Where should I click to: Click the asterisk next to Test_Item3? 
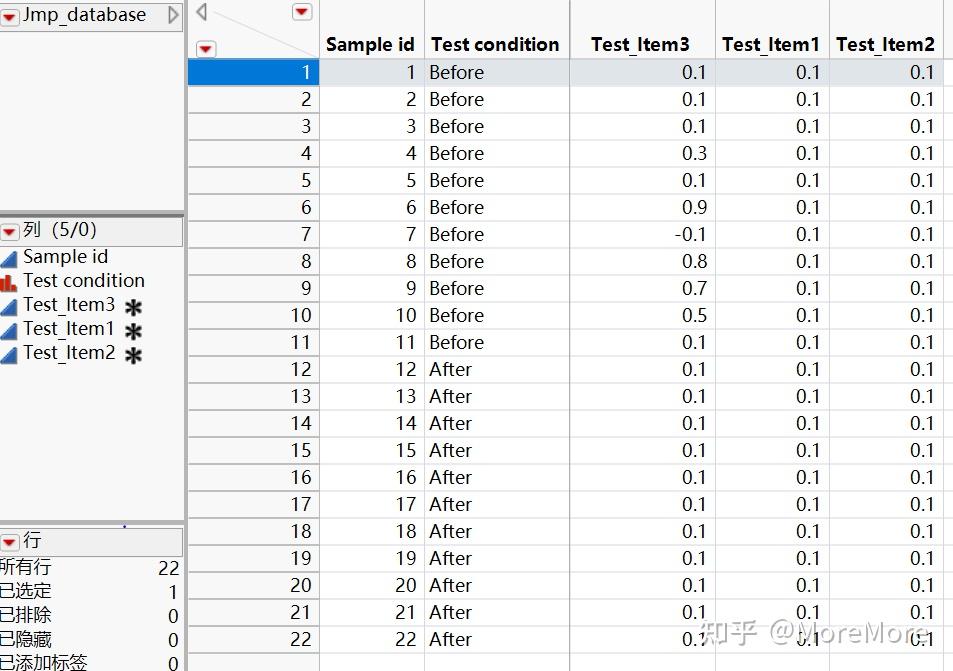tap(133, 307)
